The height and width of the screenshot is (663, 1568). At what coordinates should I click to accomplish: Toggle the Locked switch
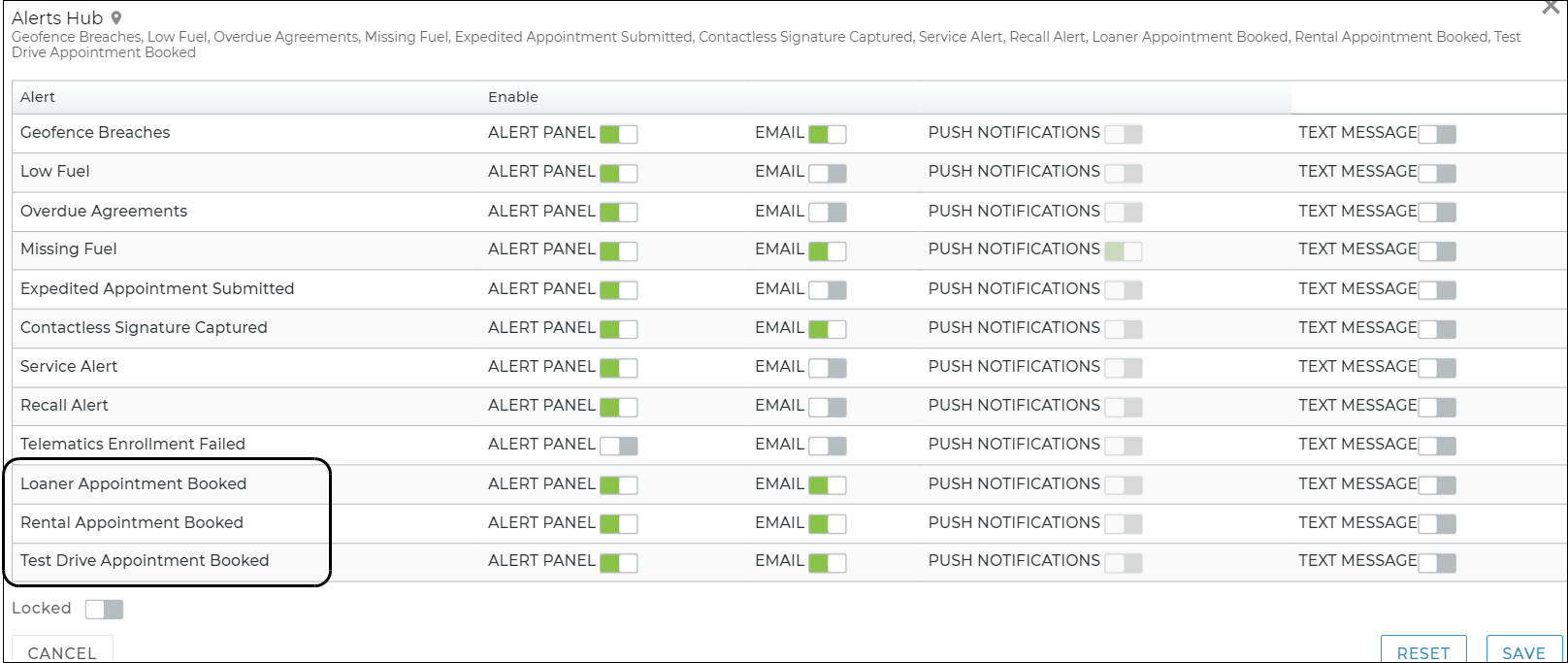pos(104,609)
